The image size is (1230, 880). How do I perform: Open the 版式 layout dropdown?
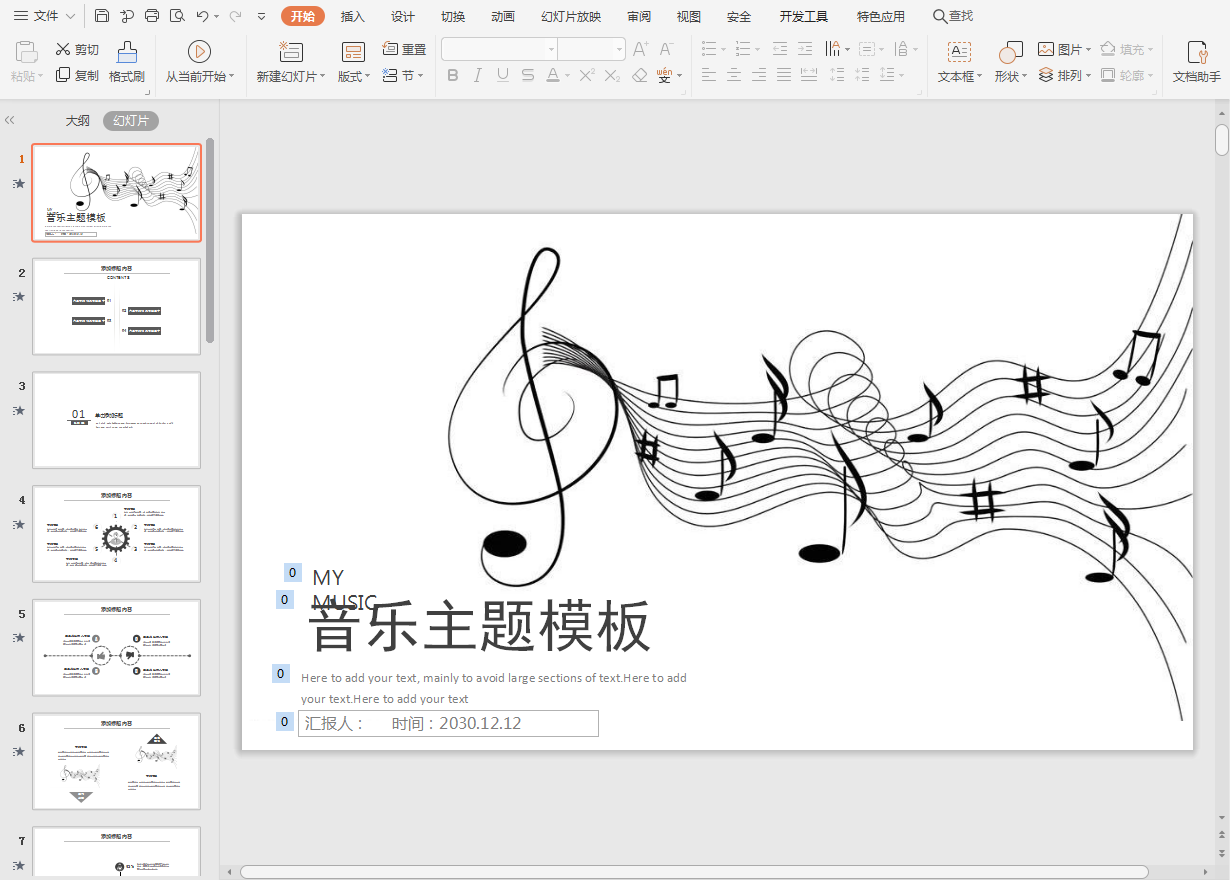click(354, 76)
